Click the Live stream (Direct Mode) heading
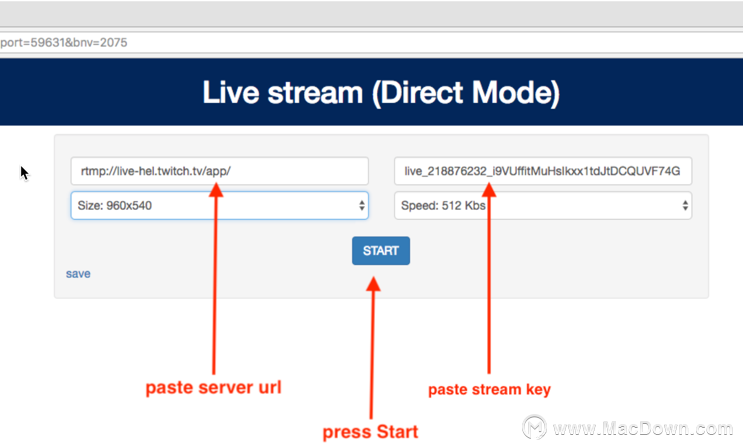This screenshot has height=445, width=743. pos(381,92)
